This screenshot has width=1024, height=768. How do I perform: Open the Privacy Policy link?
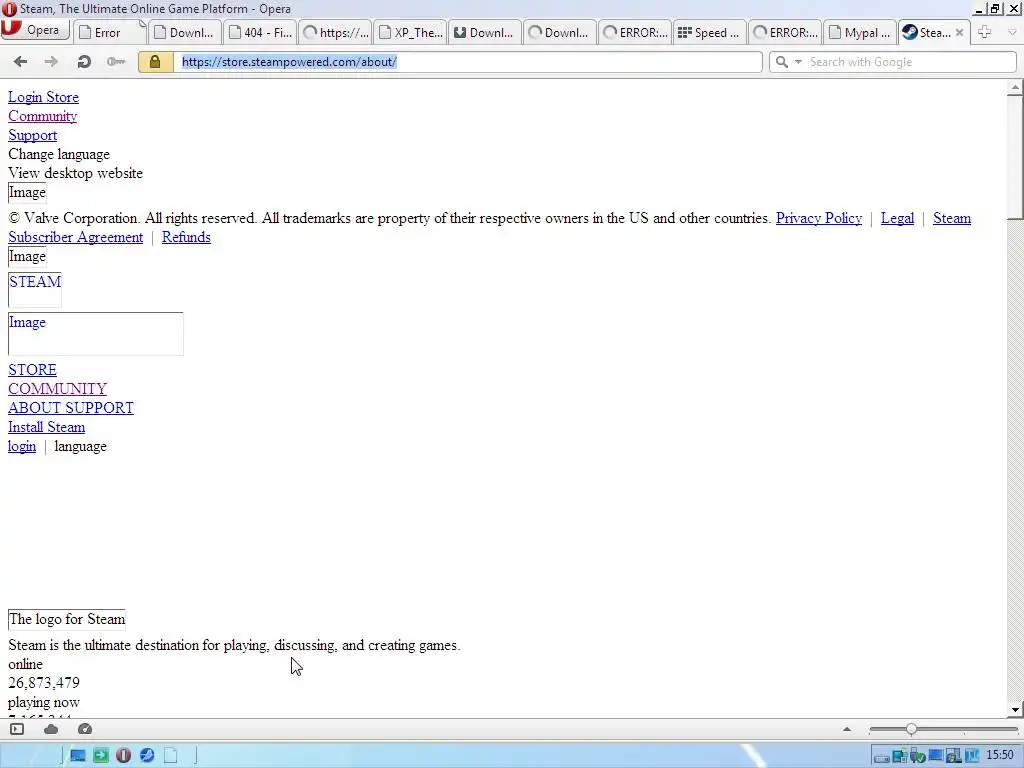coord(819,218)
